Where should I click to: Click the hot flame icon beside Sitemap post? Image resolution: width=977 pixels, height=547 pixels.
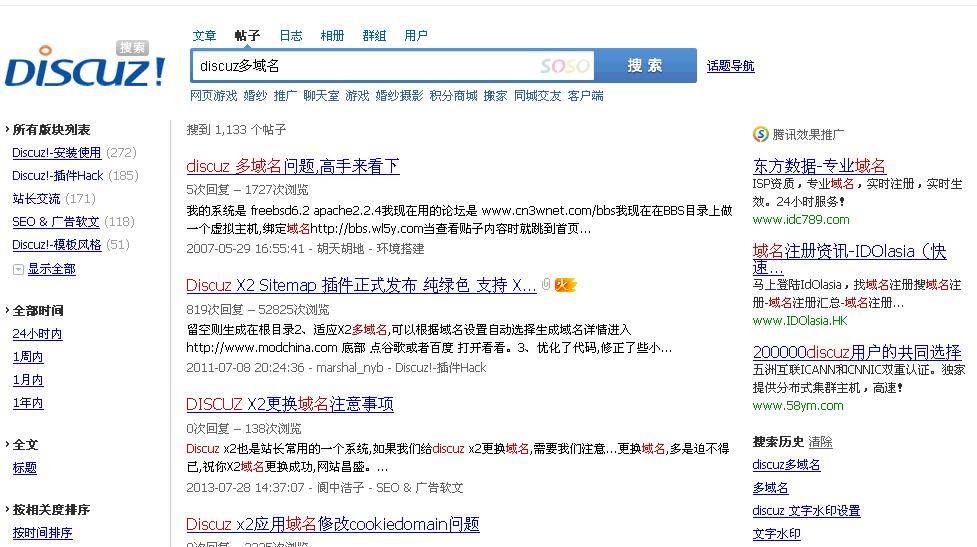pos(565,285)
